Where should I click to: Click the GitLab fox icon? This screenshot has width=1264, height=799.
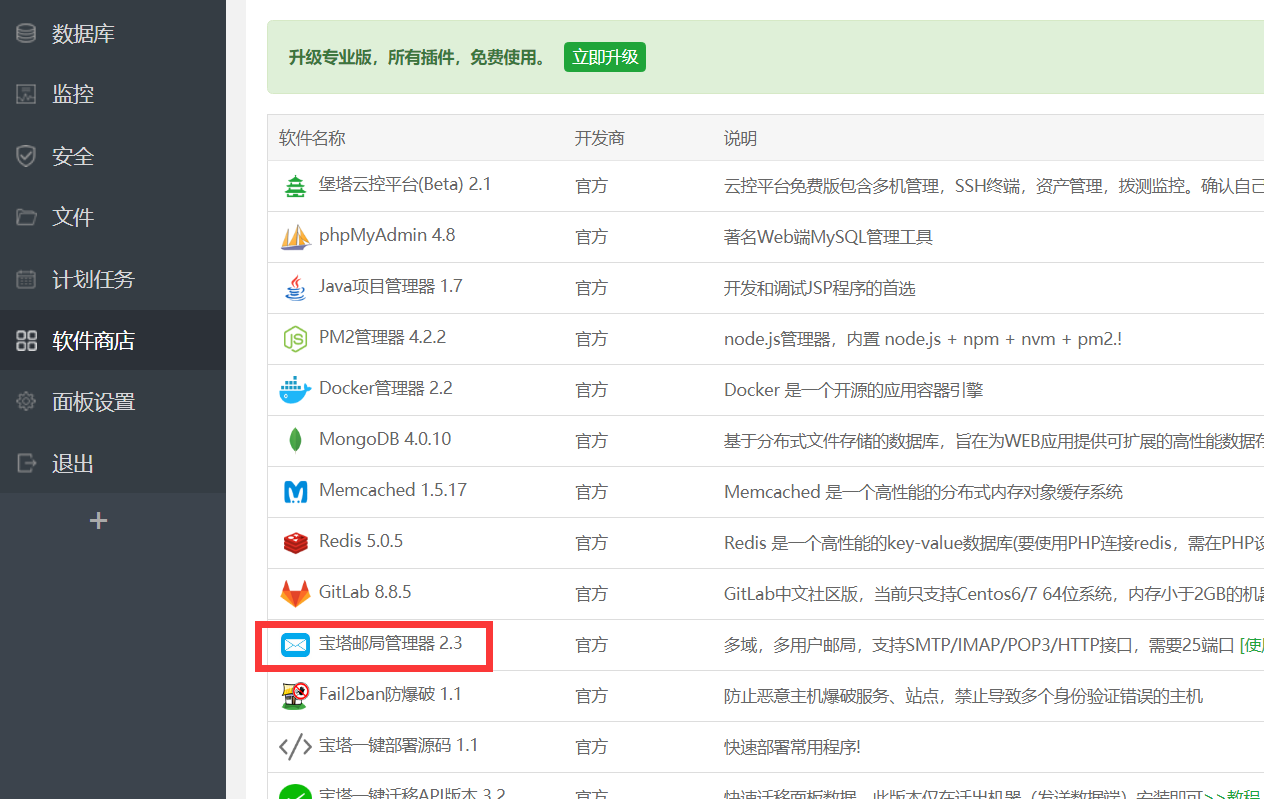(295, 594)
